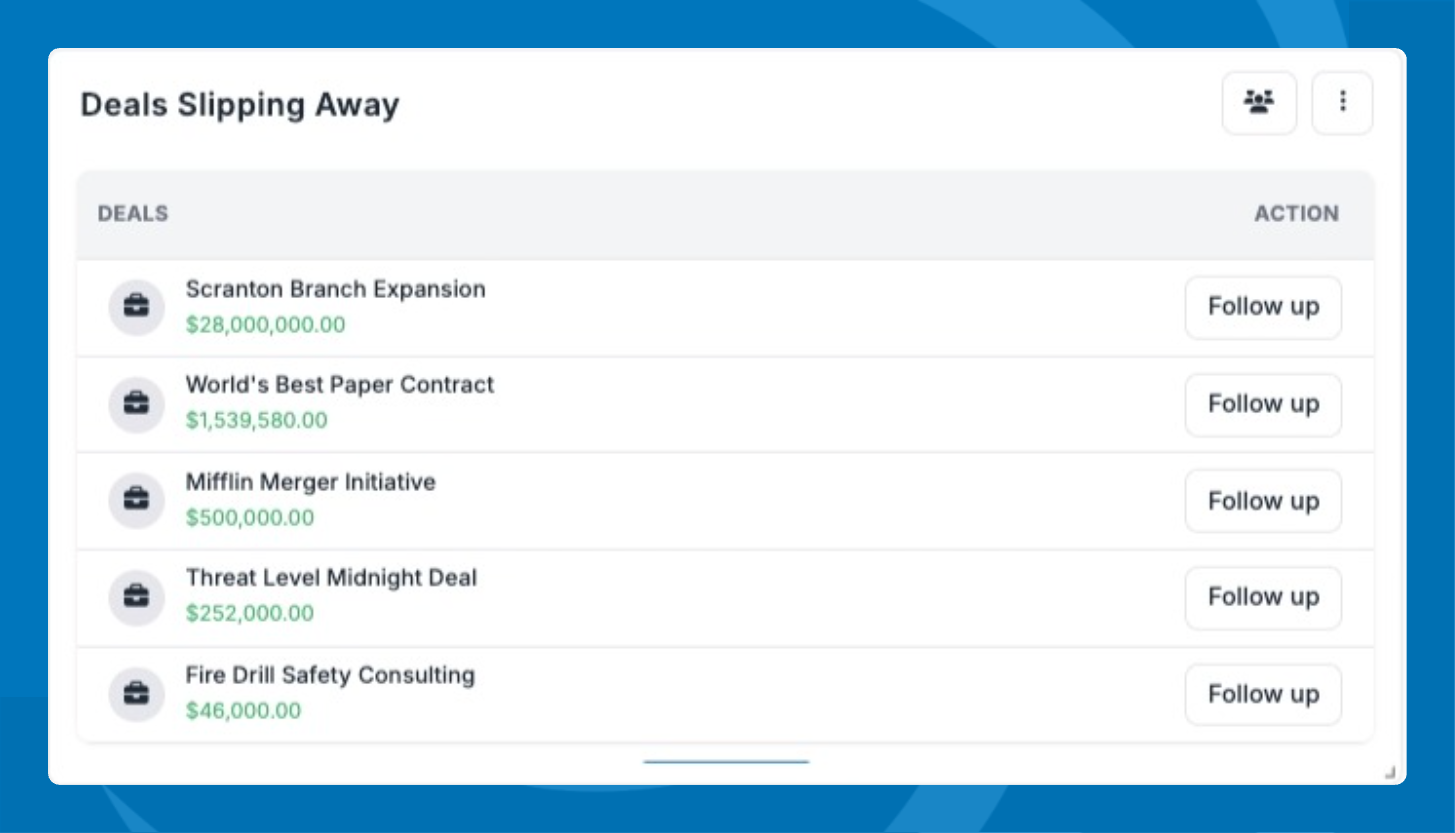Click the blue horizontal scroll indicator bar

(726, 762)
